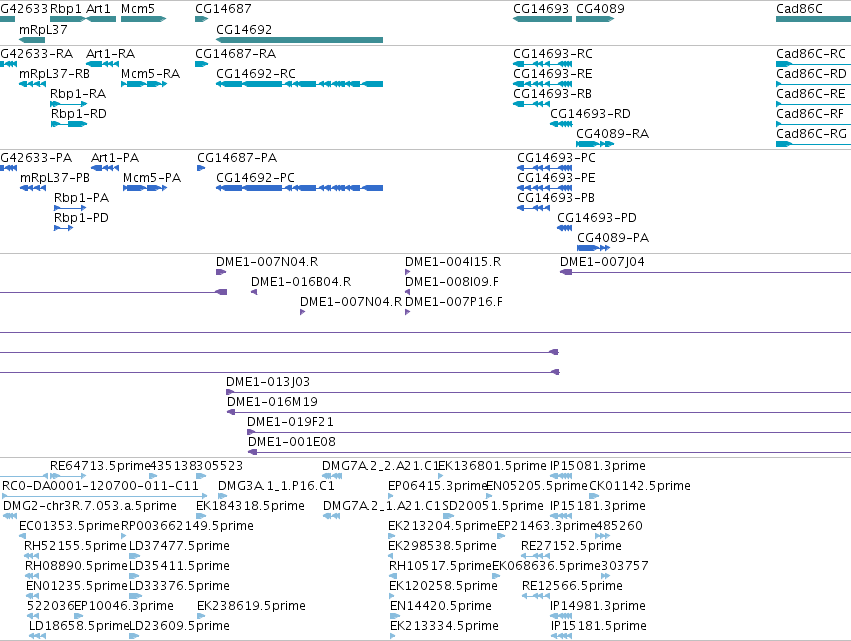The height and width of the screenshot is (641, 851).
Task: Select the CG14692-PC protein glyph
Action: tap(300, 188)
